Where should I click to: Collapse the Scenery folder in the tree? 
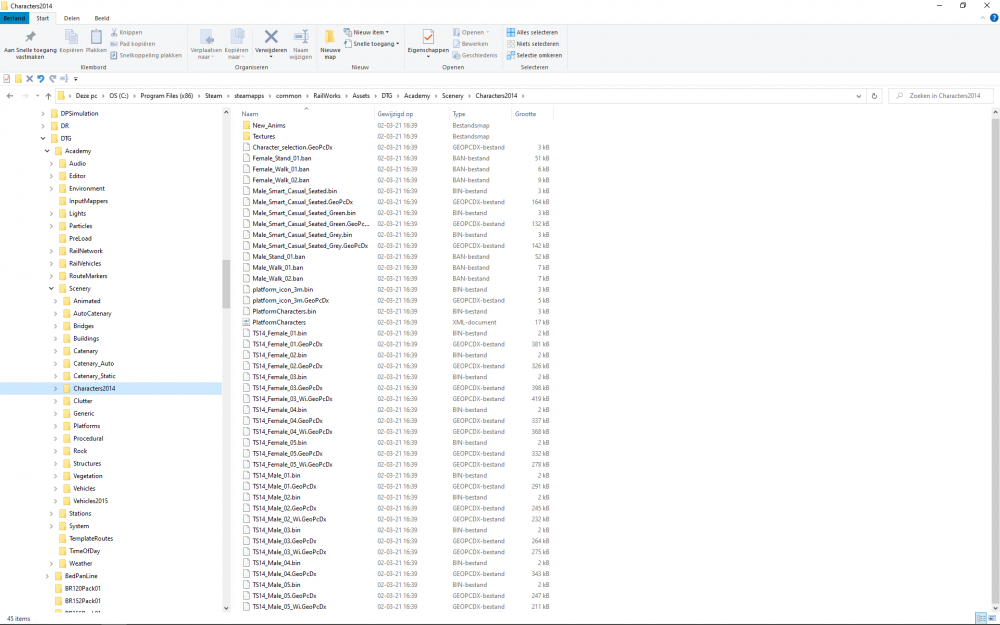click(x=54, y=289)
